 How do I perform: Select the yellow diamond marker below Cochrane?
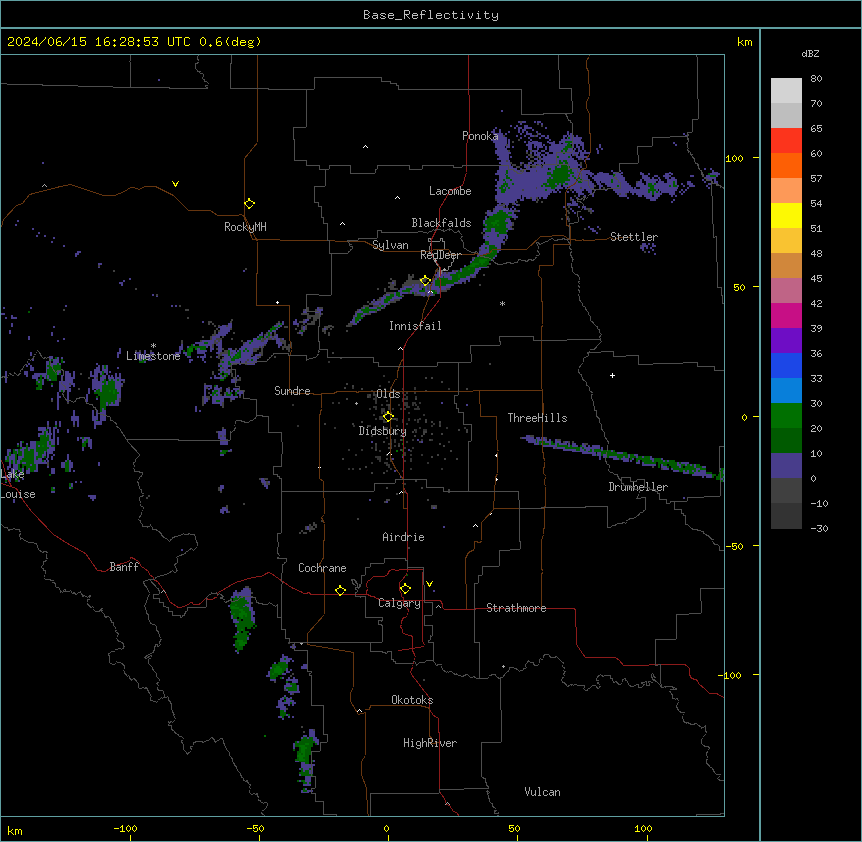(x=340, y=590)
